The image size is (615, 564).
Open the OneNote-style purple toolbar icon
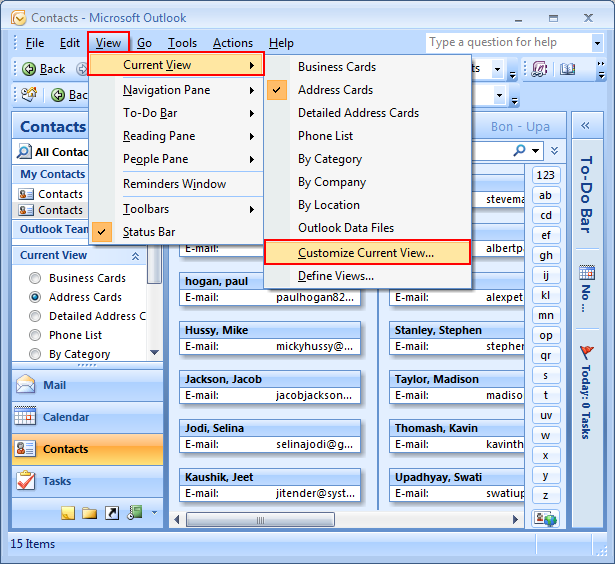pyautogui.click(x=539, y=69)
